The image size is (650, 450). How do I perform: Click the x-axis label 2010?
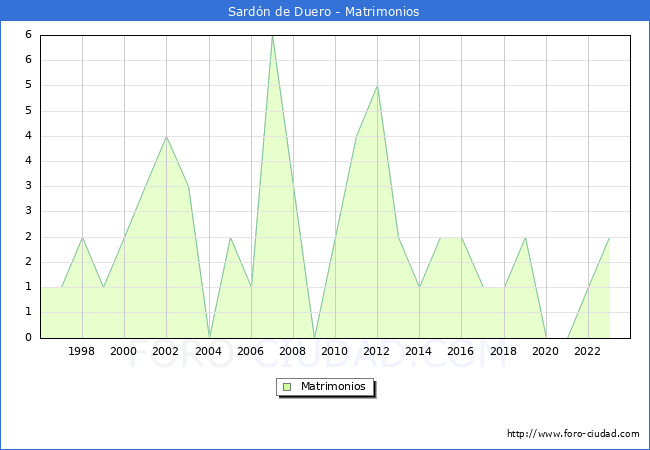(x=335, y=351)
